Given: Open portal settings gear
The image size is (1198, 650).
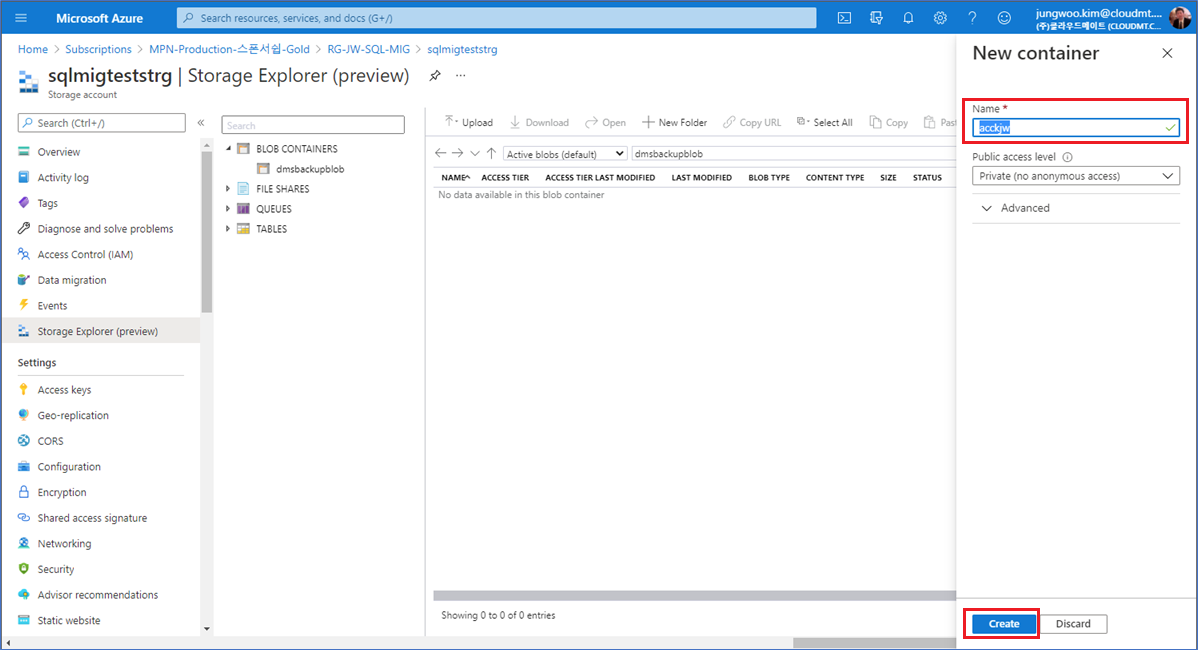Looking at the screenshot, I should [940, 18].
